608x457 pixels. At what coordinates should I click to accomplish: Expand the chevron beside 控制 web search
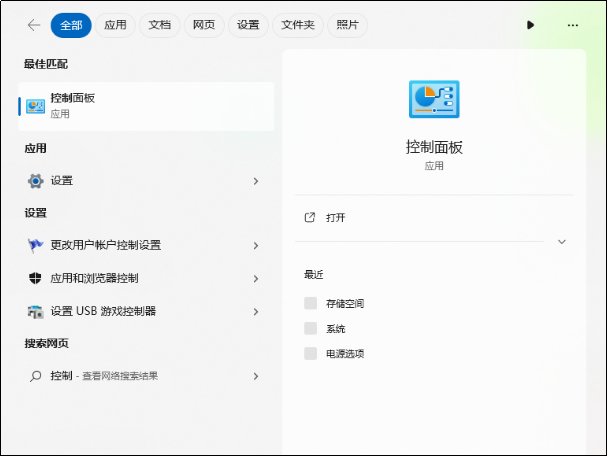click(x=256, y=376)
